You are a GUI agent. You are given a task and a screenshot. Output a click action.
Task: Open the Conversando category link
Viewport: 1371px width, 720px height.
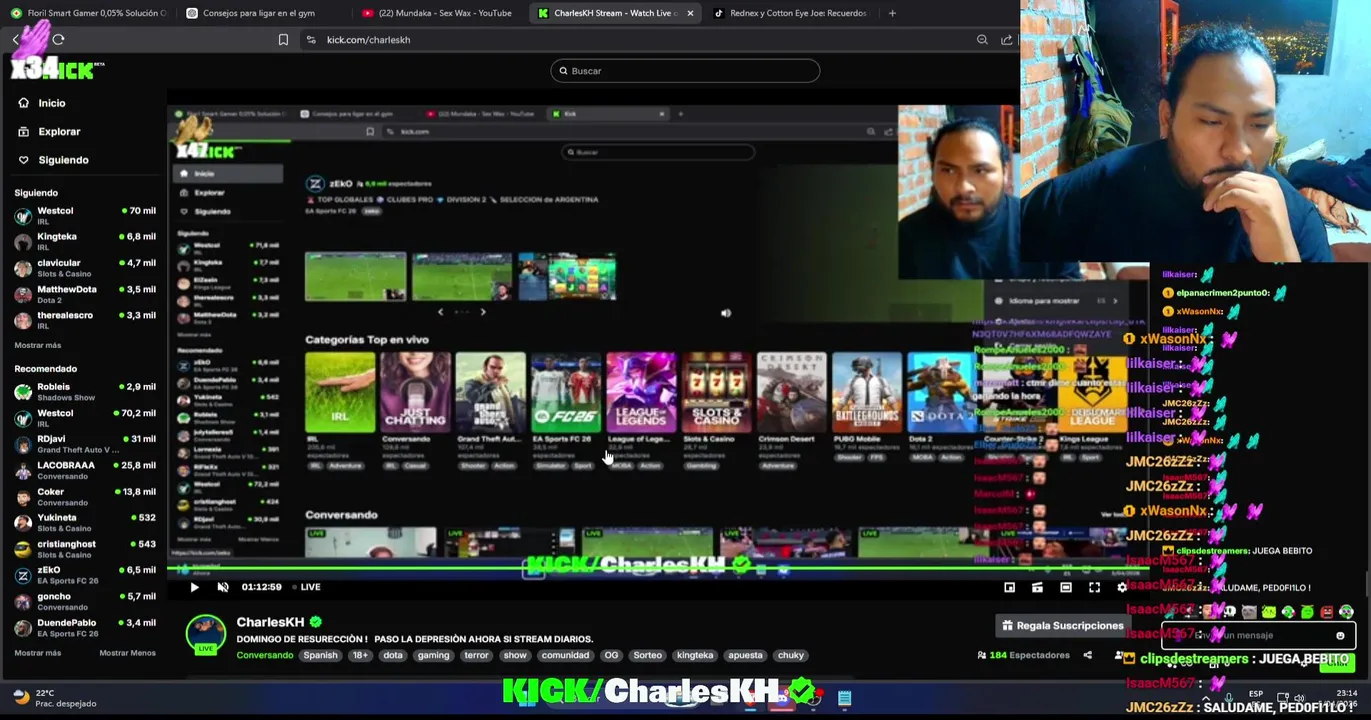click(x=264, y=655)
